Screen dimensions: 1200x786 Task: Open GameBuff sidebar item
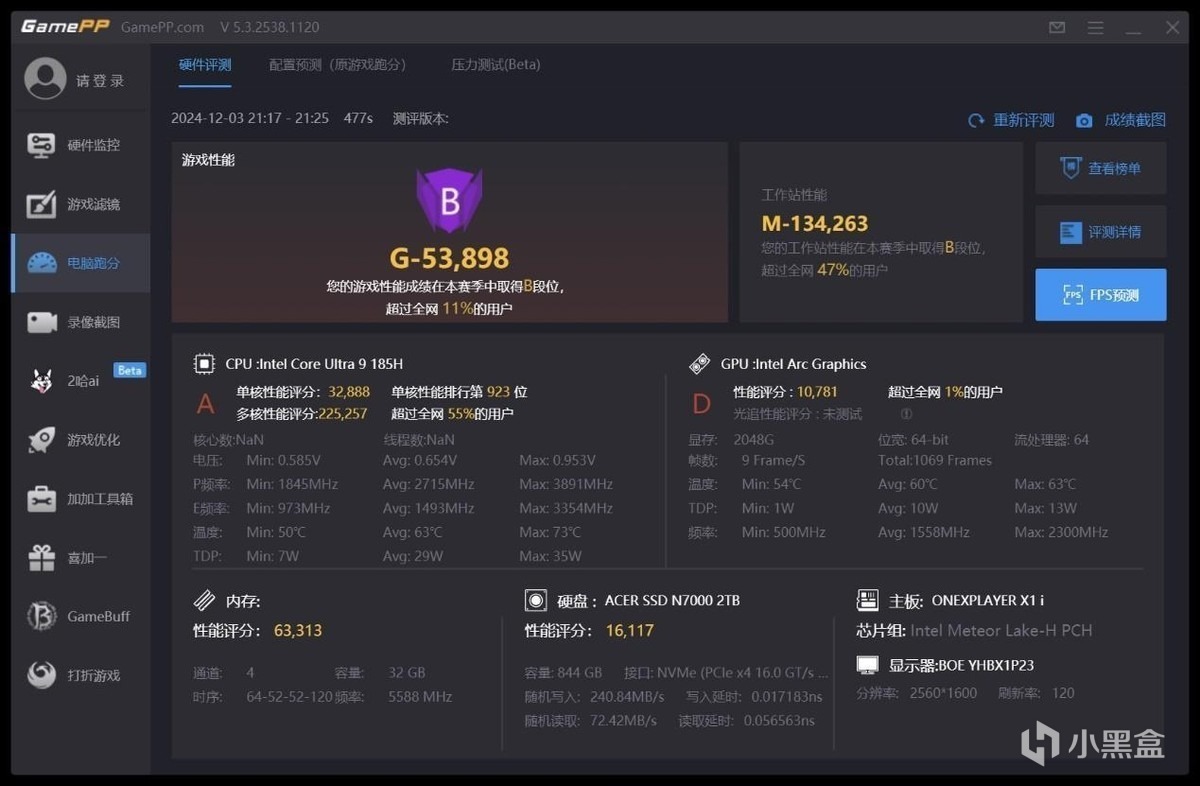(80, 616)
